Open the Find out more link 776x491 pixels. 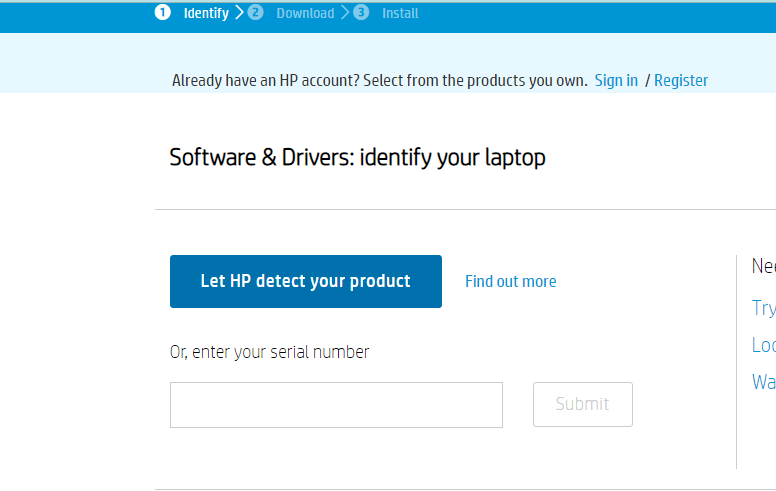coord(511,282)
